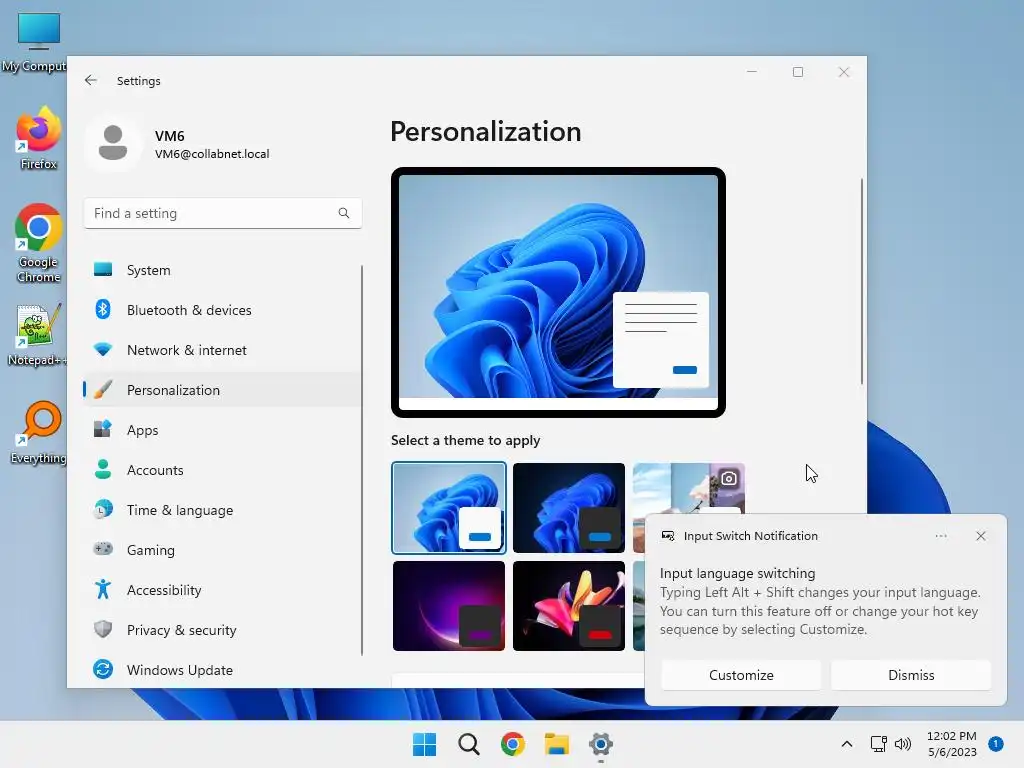The image size is (1024, 768).
Task: Click the Network wifi icon in sidebar
Action: pos(103,349)
